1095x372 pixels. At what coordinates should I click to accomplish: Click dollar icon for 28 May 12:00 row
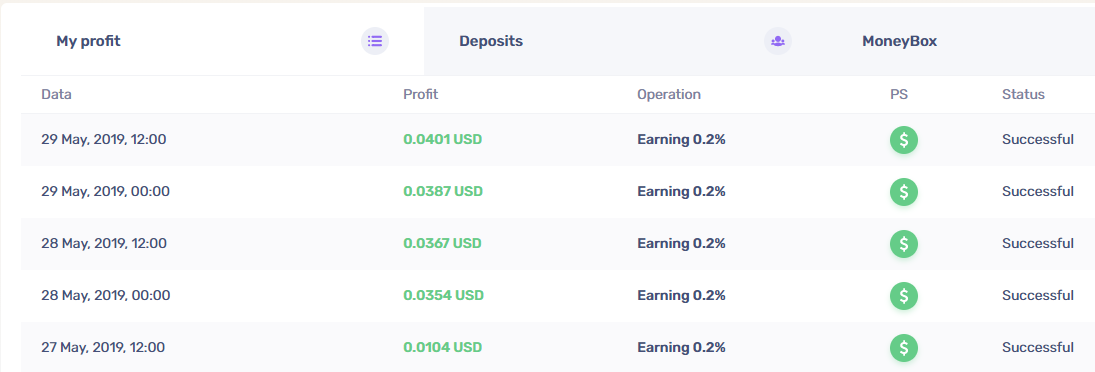click(904, 244)
